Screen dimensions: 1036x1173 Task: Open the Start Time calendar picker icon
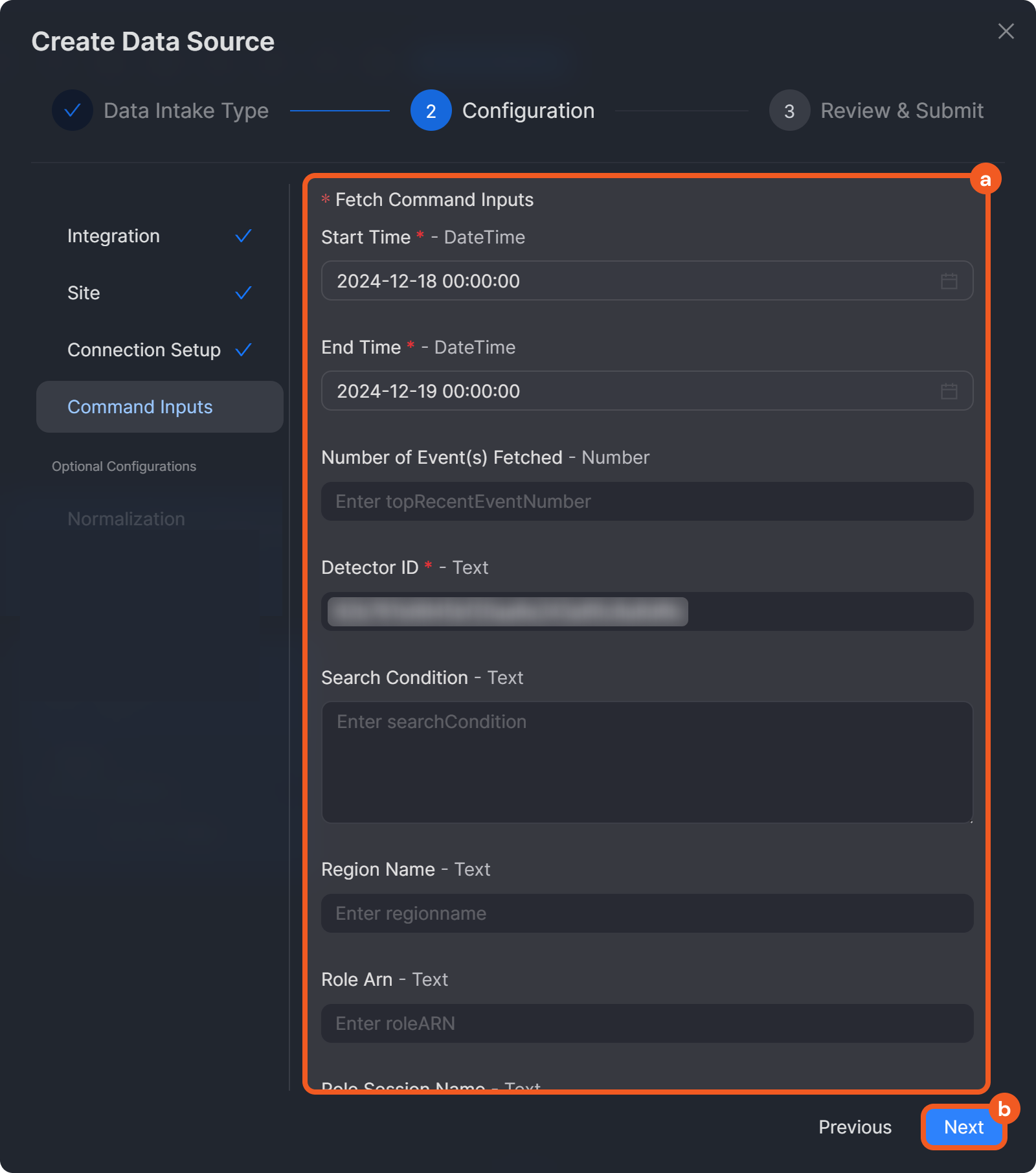(949, 281)
